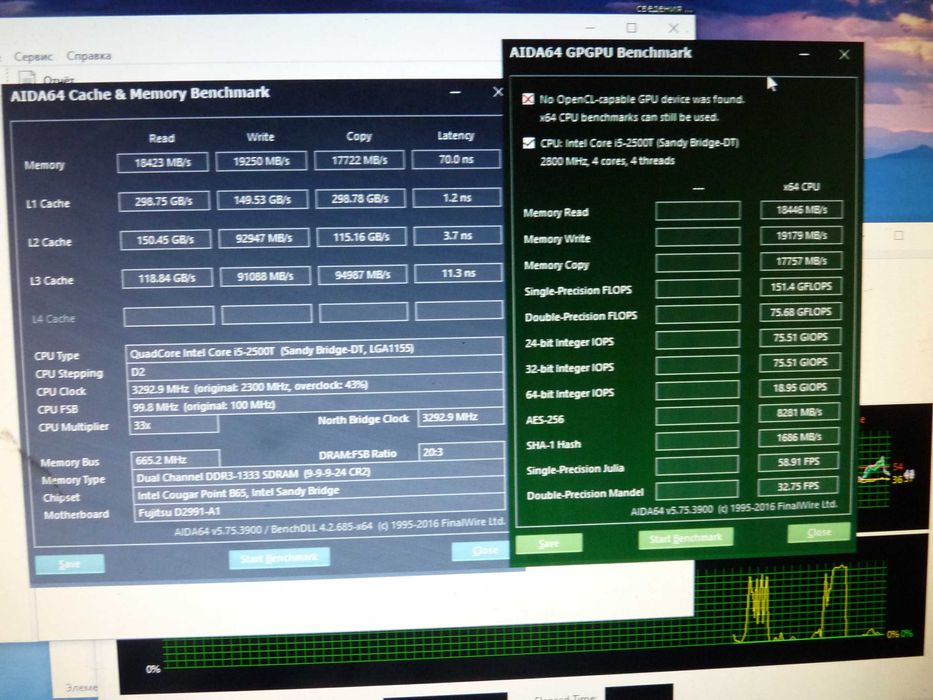The image size is (933, 700).
Task: Click the Double-Precision Mandel result 32.75 FPS
Action: (x=798, y=486)
